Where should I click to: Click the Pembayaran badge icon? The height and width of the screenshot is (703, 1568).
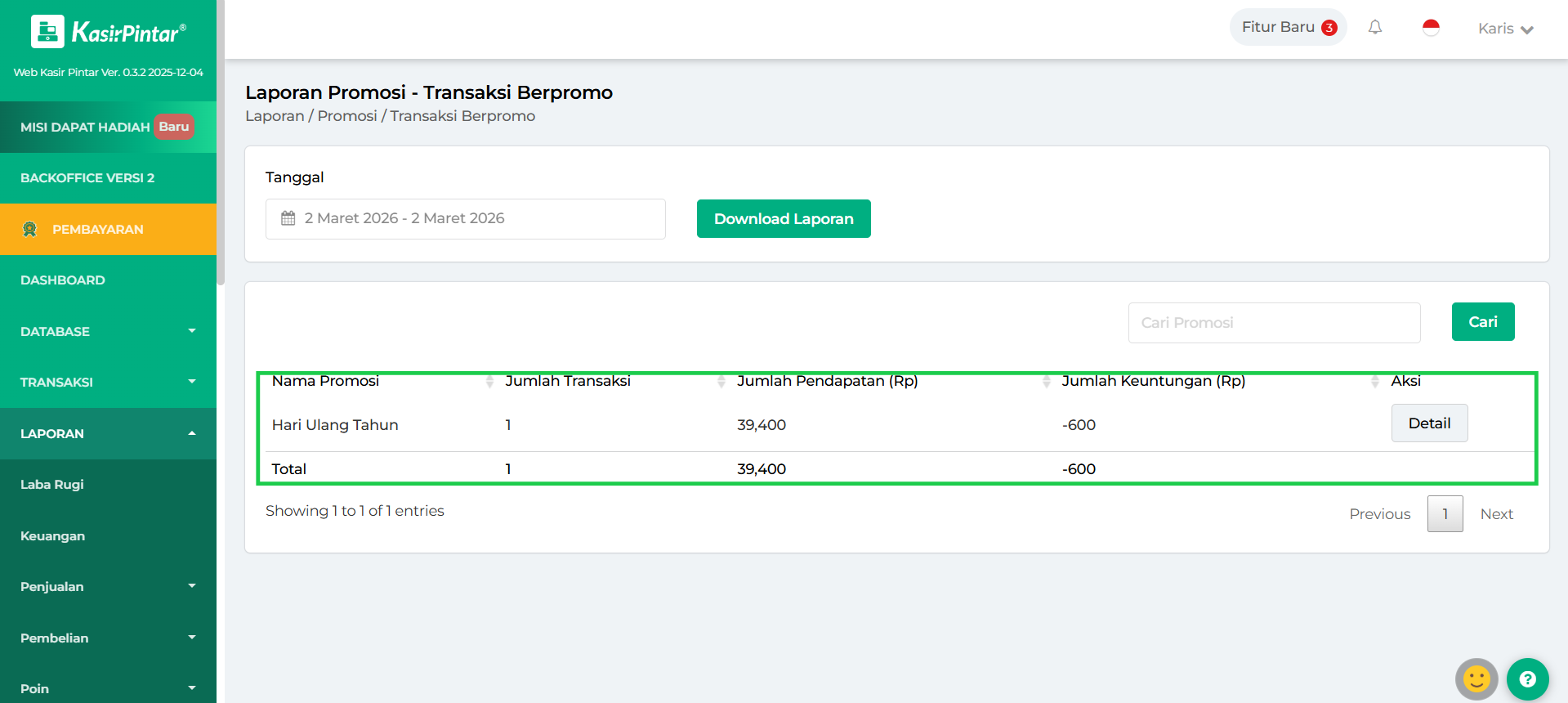pyautogui.click(x=30, y=230)
